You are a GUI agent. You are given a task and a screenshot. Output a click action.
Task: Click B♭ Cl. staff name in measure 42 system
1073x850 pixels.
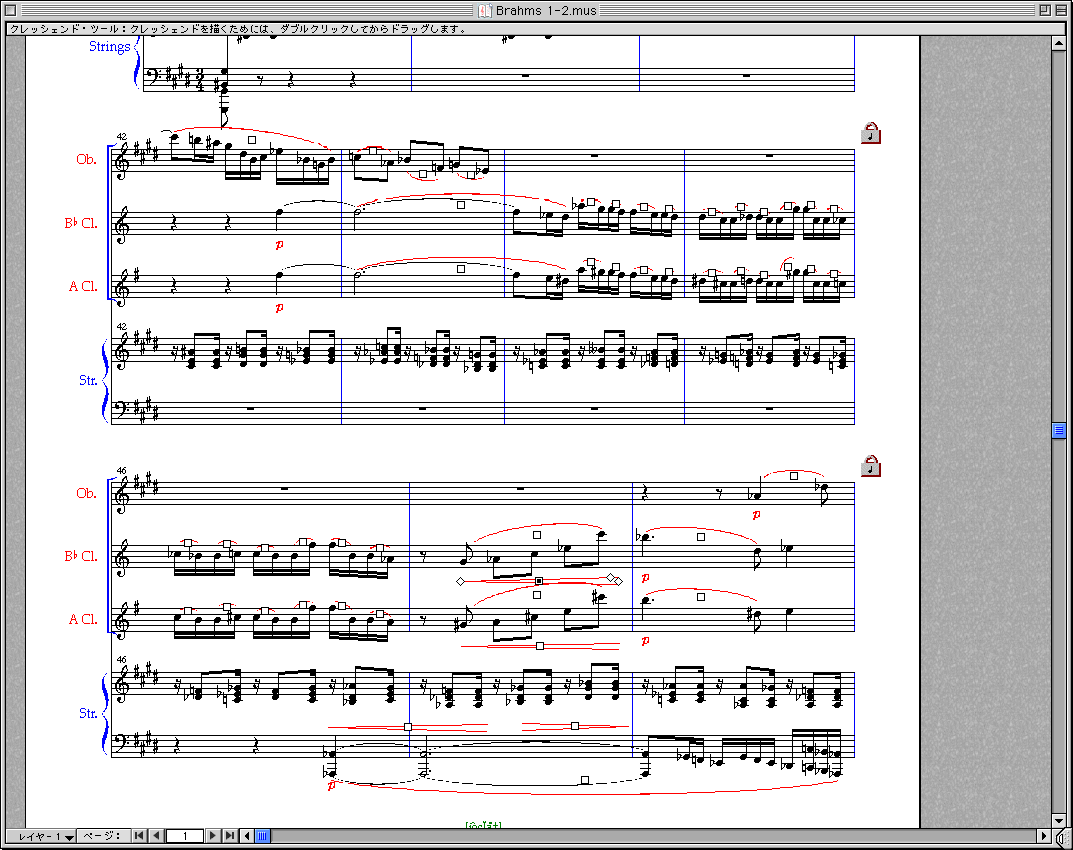(x=81, y=223)
